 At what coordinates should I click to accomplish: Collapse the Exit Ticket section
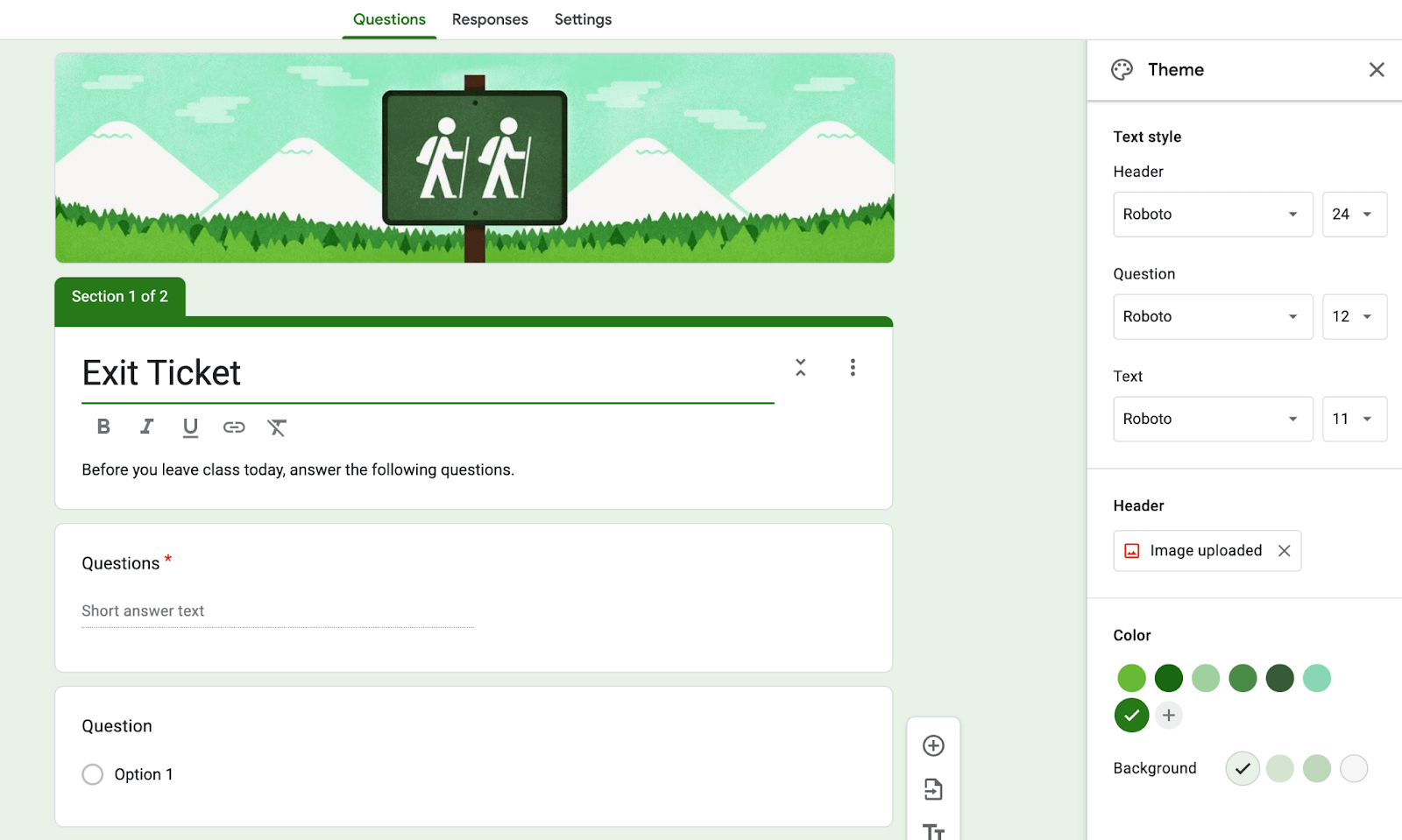(800, 368)
